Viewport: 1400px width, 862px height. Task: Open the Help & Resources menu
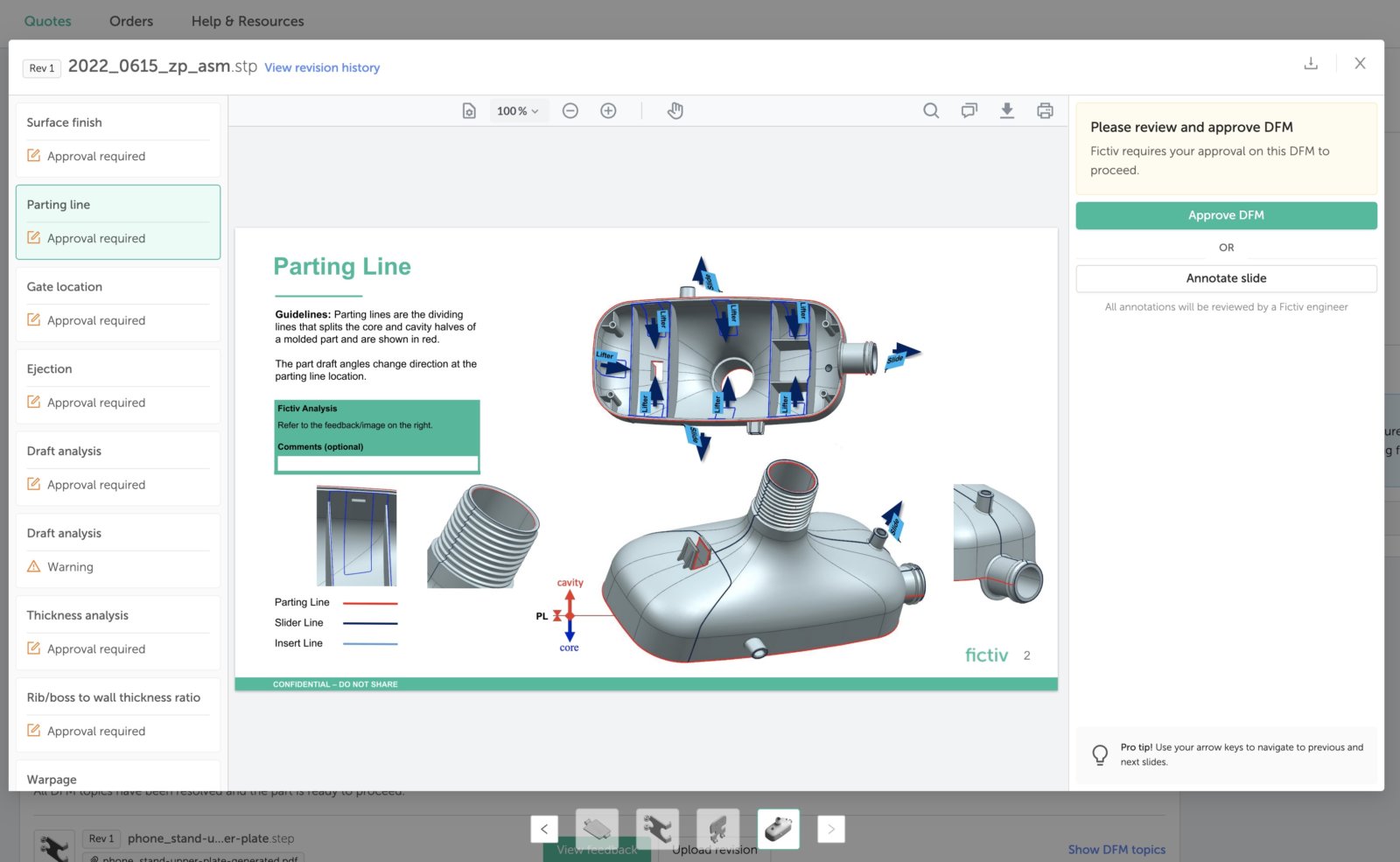[x=248, y=20]
